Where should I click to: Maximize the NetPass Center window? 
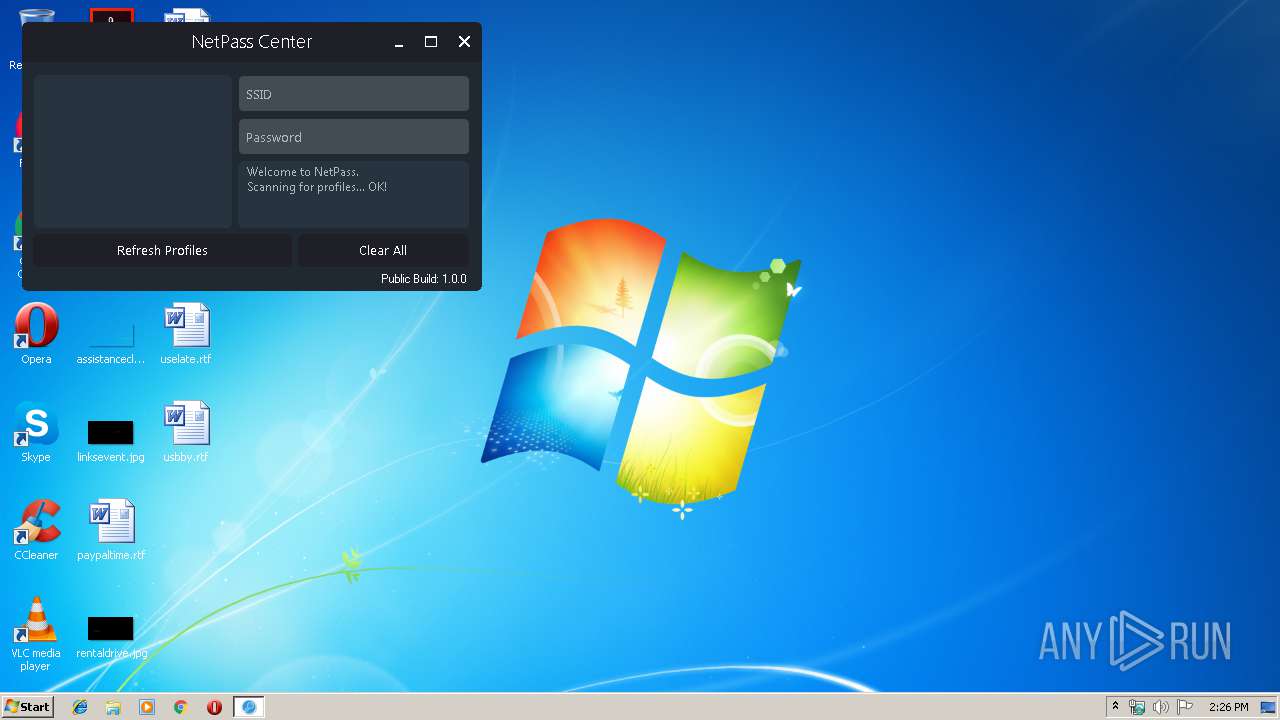pos(431,42)
